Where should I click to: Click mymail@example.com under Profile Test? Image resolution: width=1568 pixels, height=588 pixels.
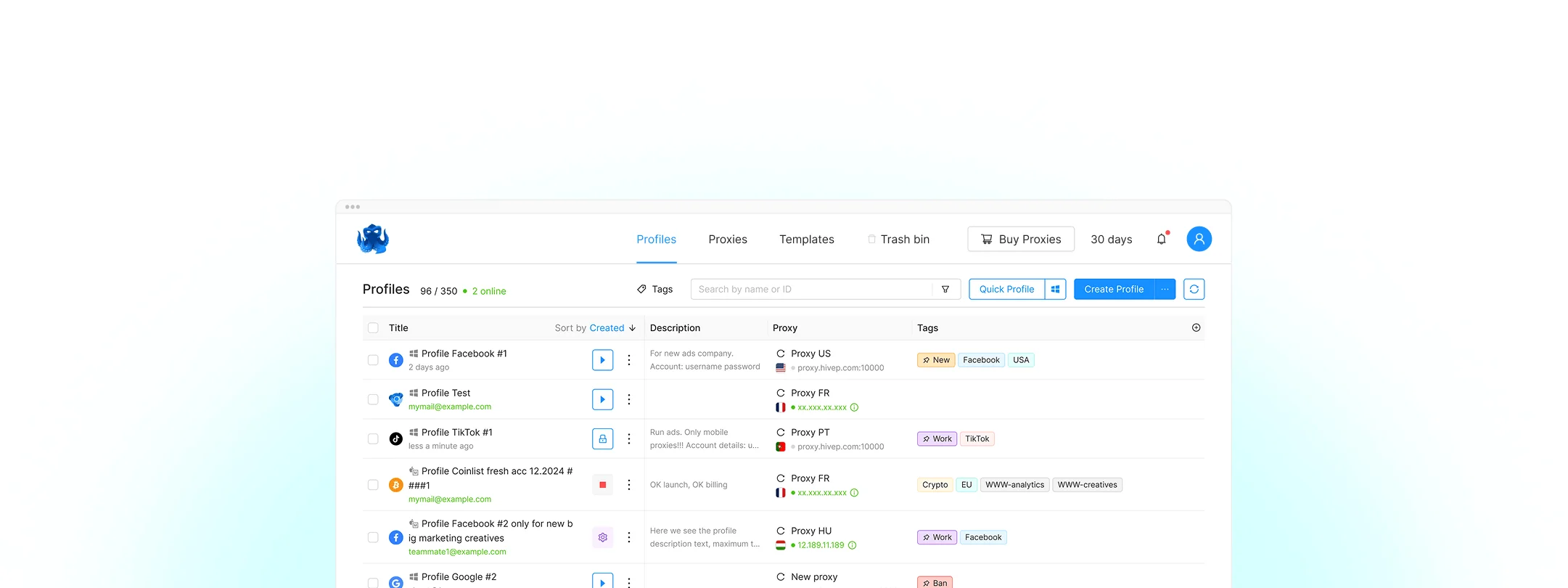(x=450, y=407)
